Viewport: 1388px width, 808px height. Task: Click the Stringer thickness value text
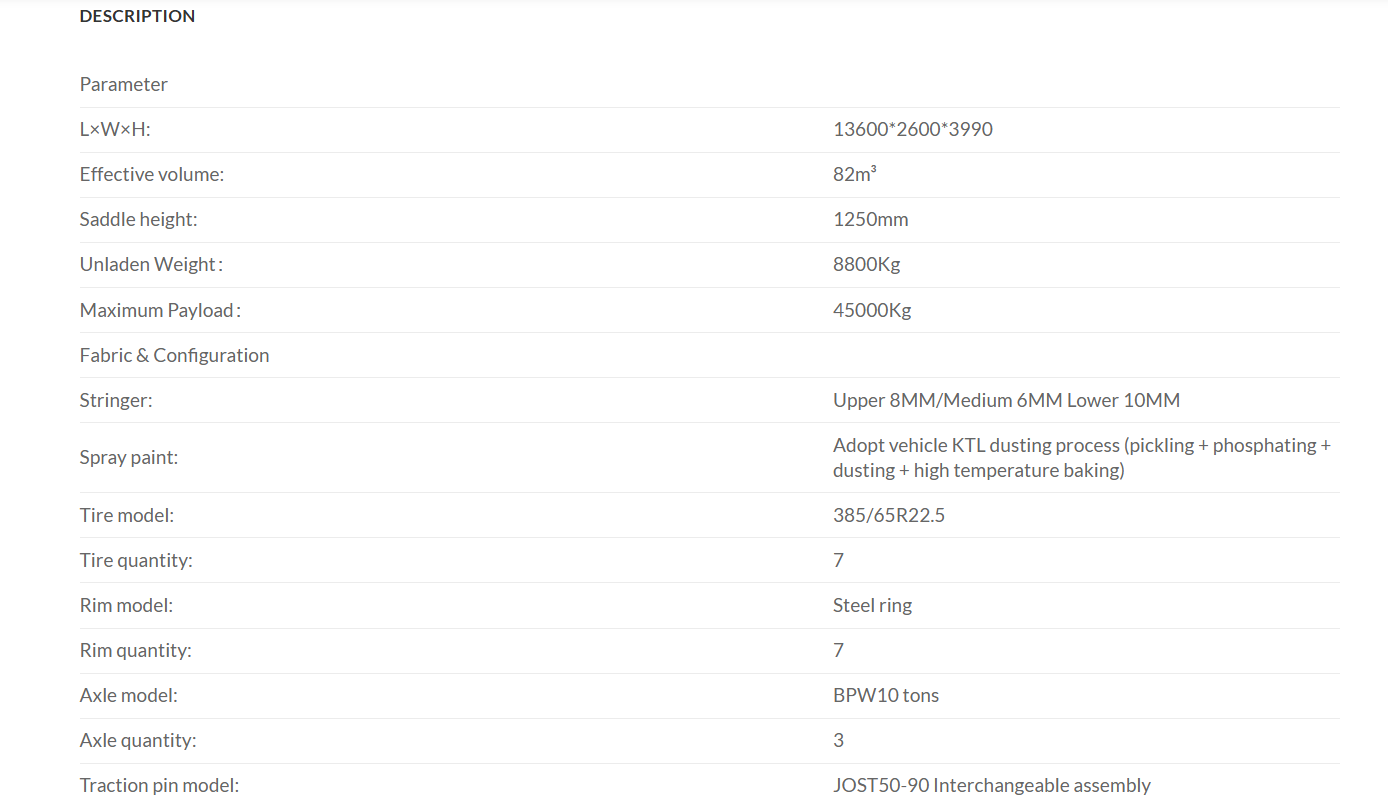click(1006, 400)
